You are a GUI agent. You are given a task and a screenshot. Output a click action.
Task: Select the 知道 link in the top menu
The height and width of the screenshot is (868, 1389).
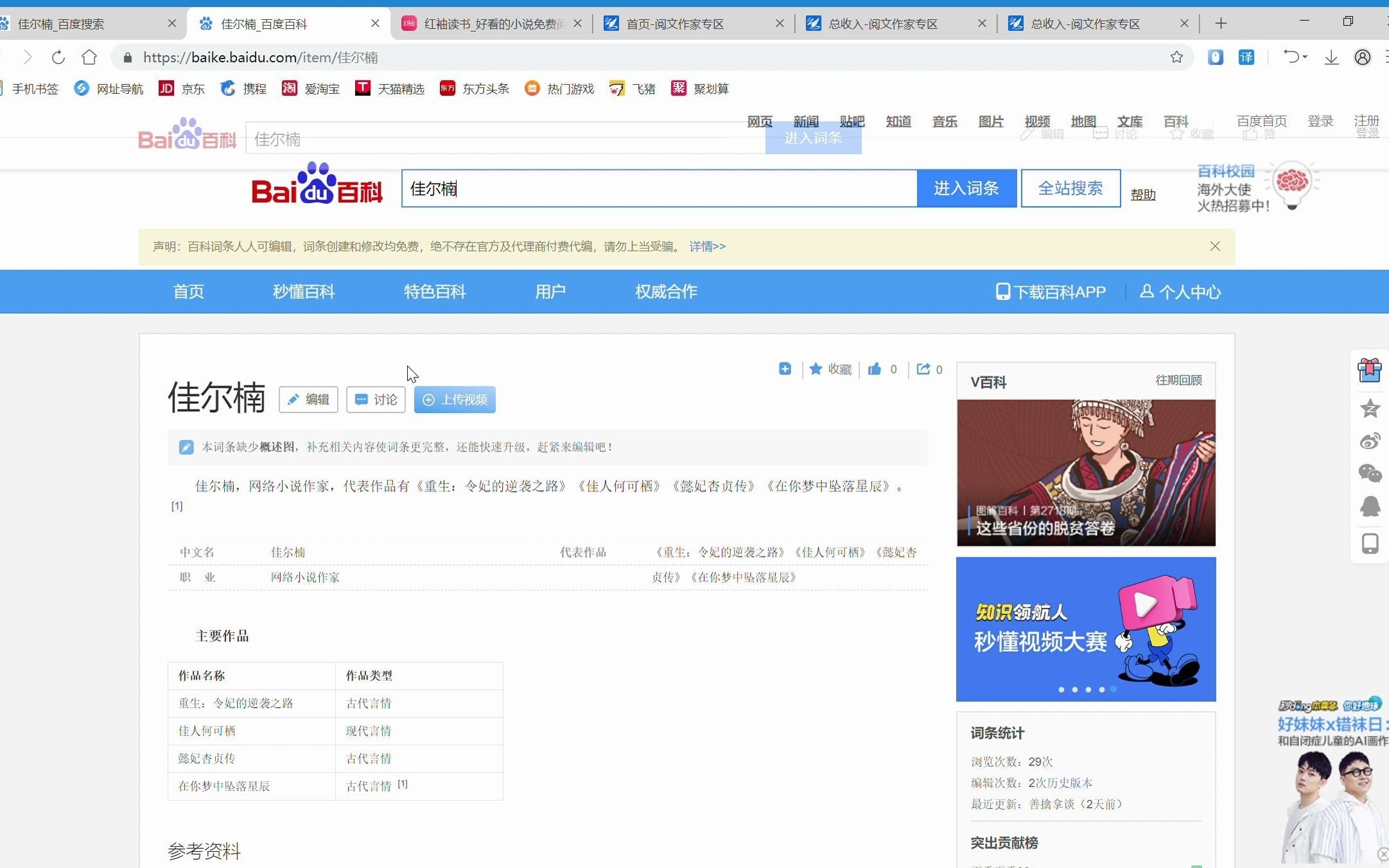[x=898, y=121]
